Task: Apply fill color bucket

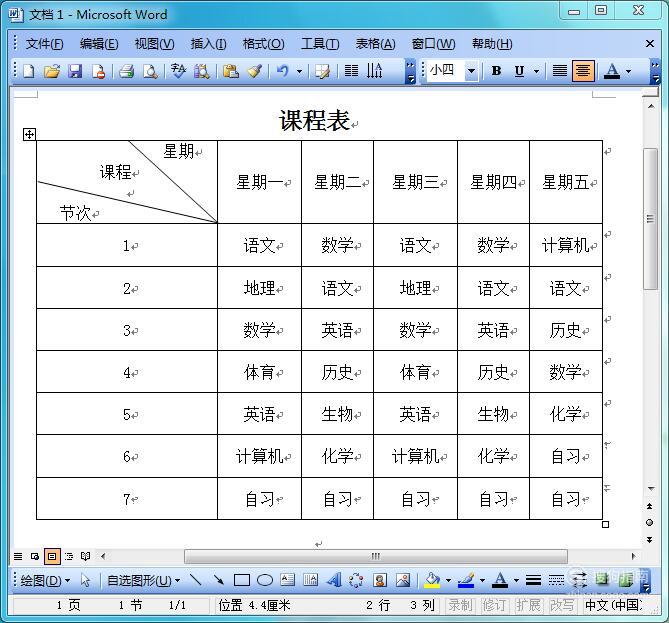Action: coord(432,580)
